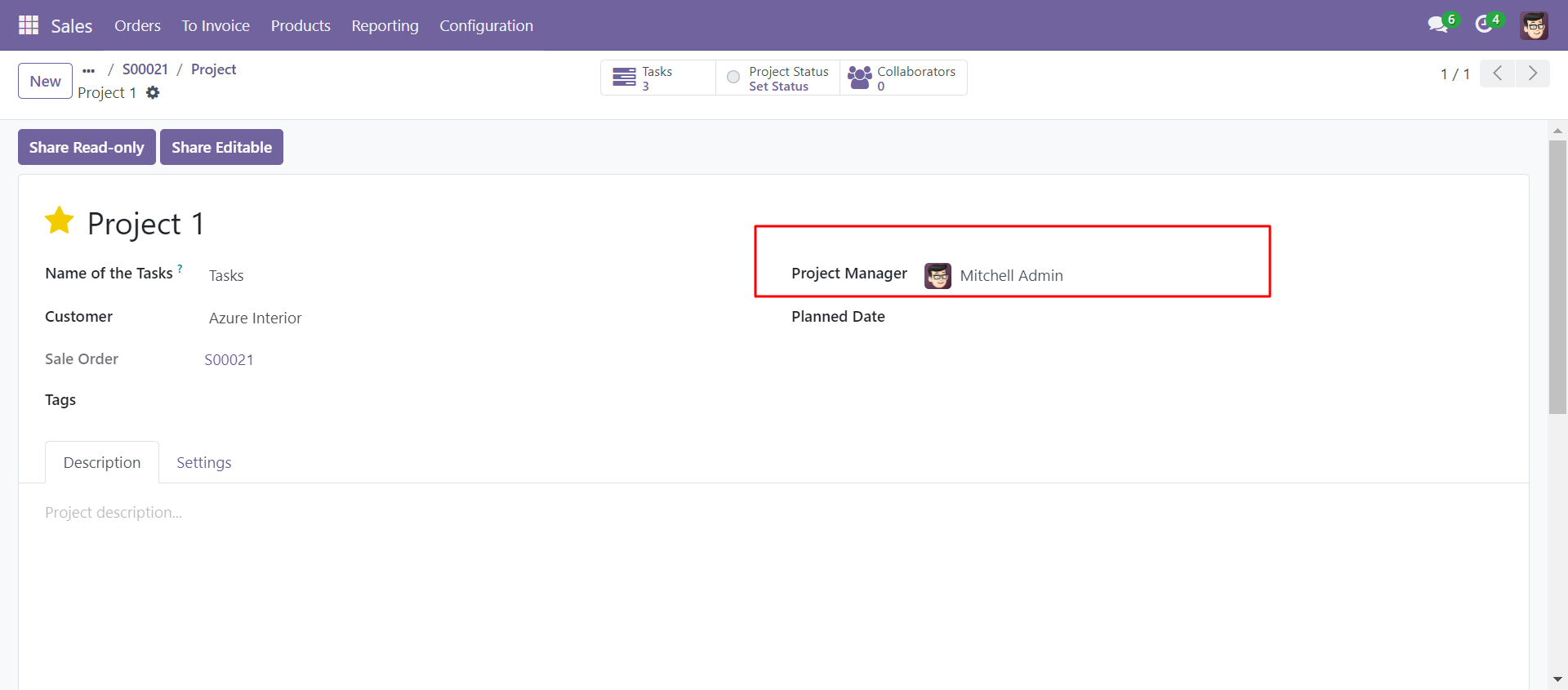Viewport: 1568px width, 690px height.
Task: Click the New button
Action: (45, 81)
